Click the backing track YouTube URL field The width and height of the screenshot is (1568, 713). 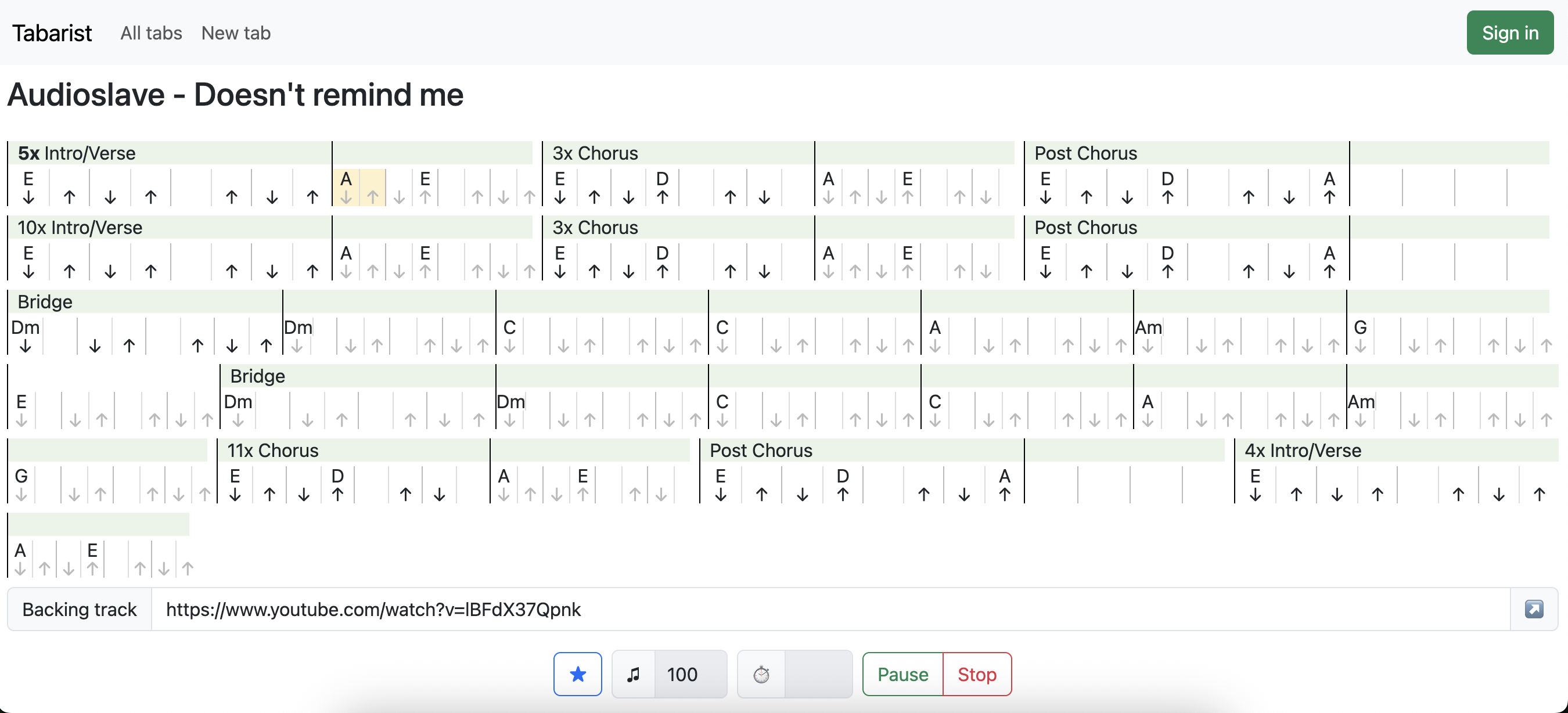830,609
